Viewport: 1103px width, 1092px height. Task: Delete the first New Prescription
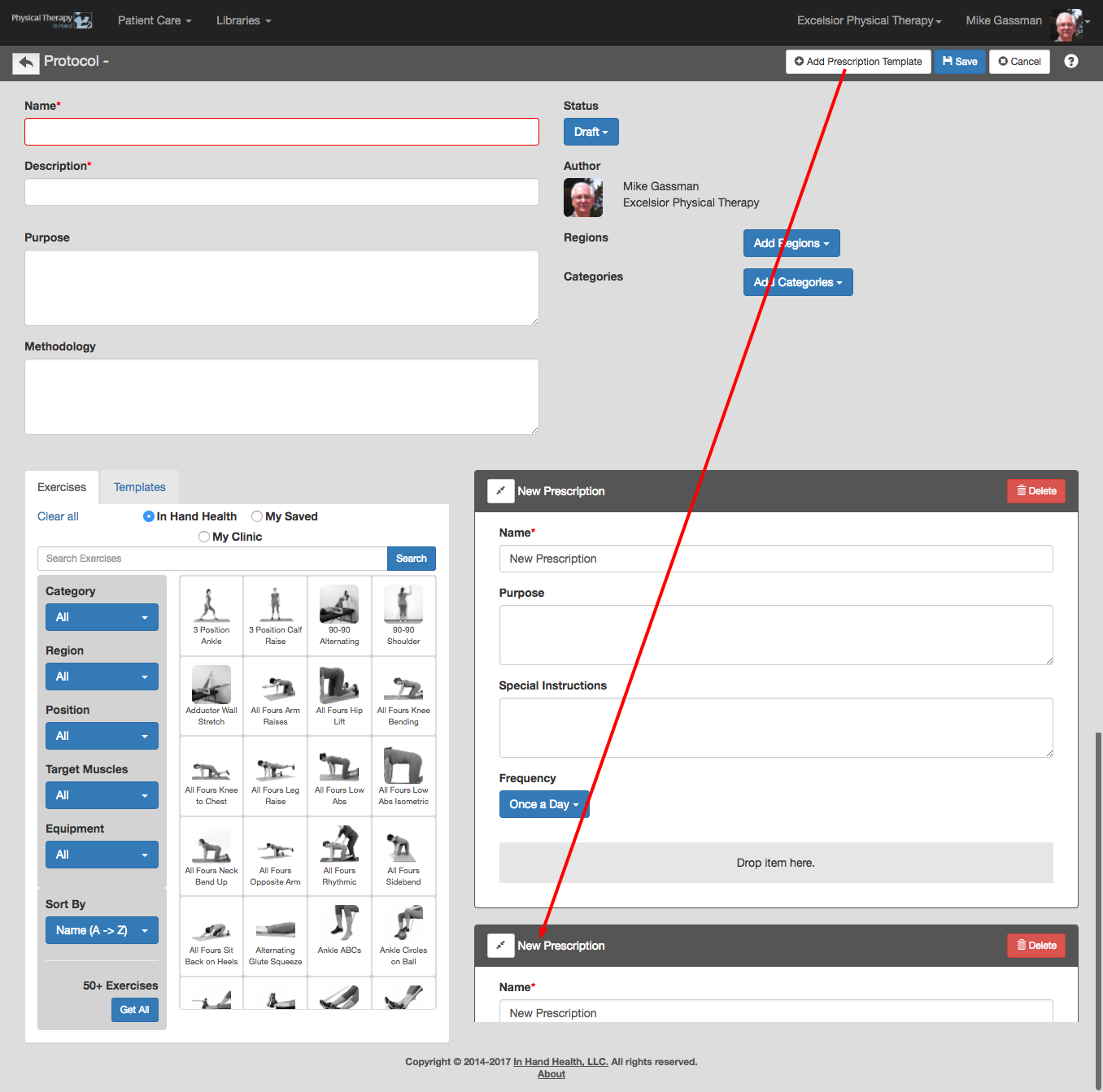click(x=1036, y=491)
